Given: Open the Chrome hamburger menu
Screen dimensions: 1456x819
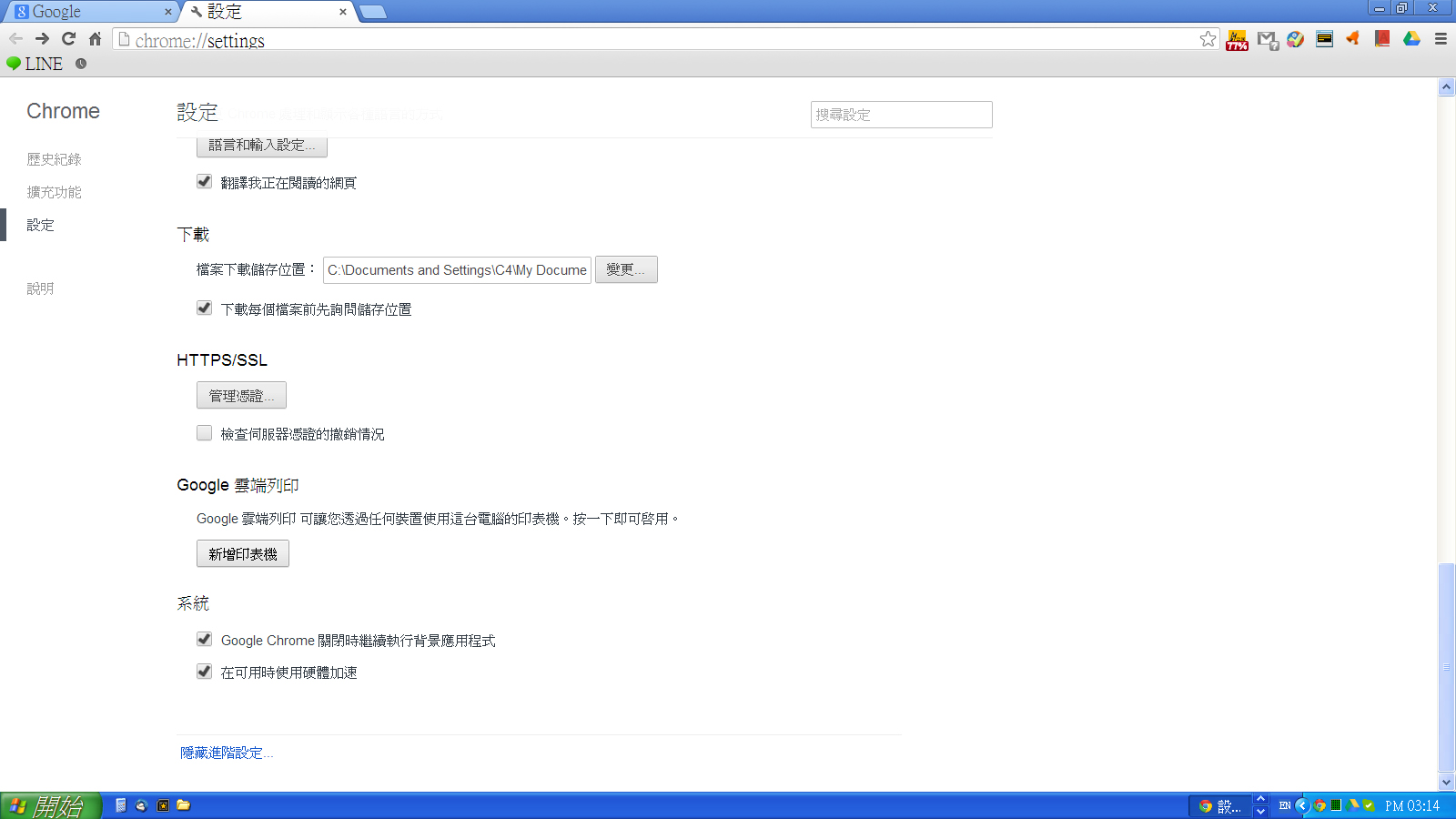Looking at the screenshot, I should tap(1441, 39).
